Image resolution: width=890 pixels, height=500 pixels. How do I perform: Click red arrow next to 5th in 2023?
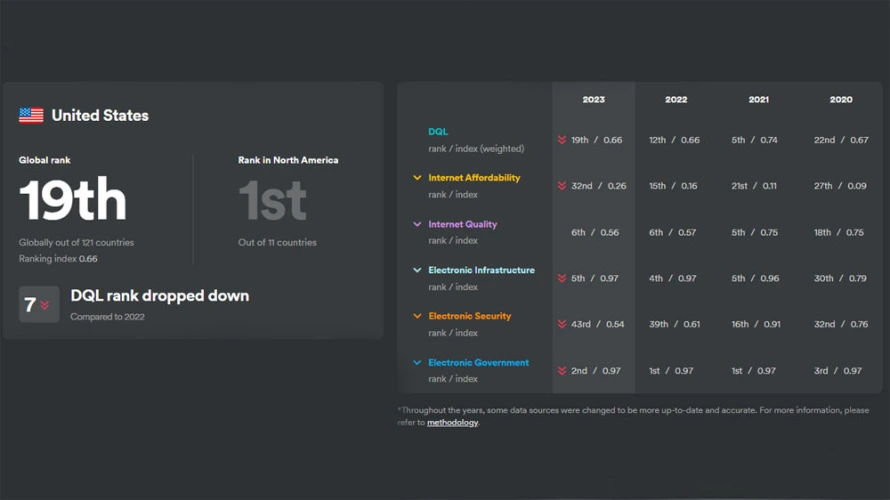[x=562, y=278]
